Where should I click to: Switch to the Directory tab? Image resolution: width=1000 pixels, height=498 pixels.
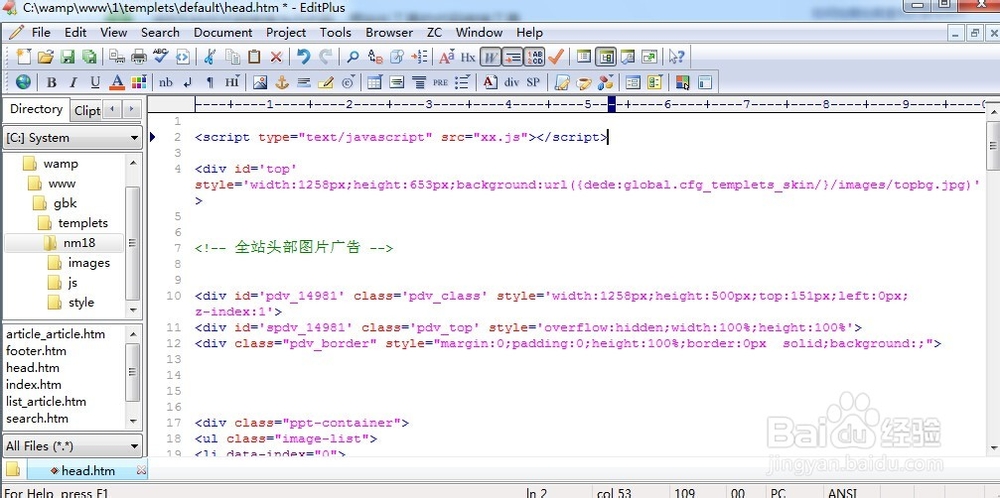coord(36,109)
